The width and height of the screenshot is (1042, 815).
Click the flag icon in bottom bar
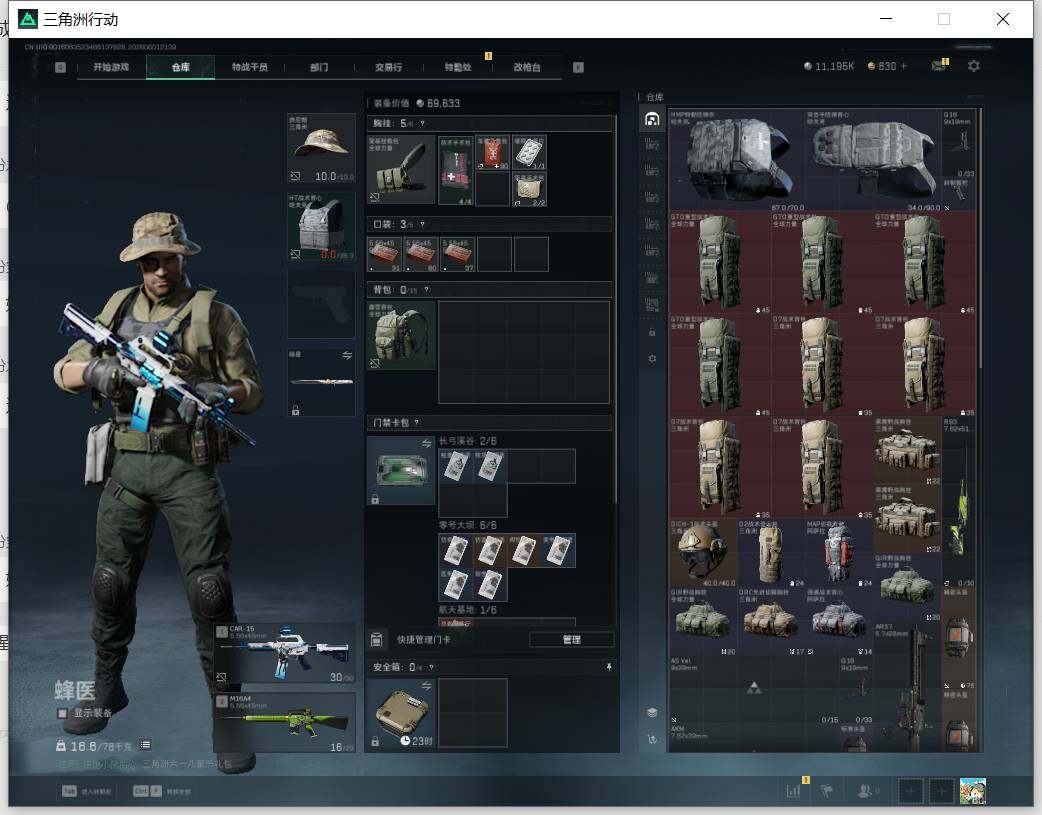(x=827, y=791)
